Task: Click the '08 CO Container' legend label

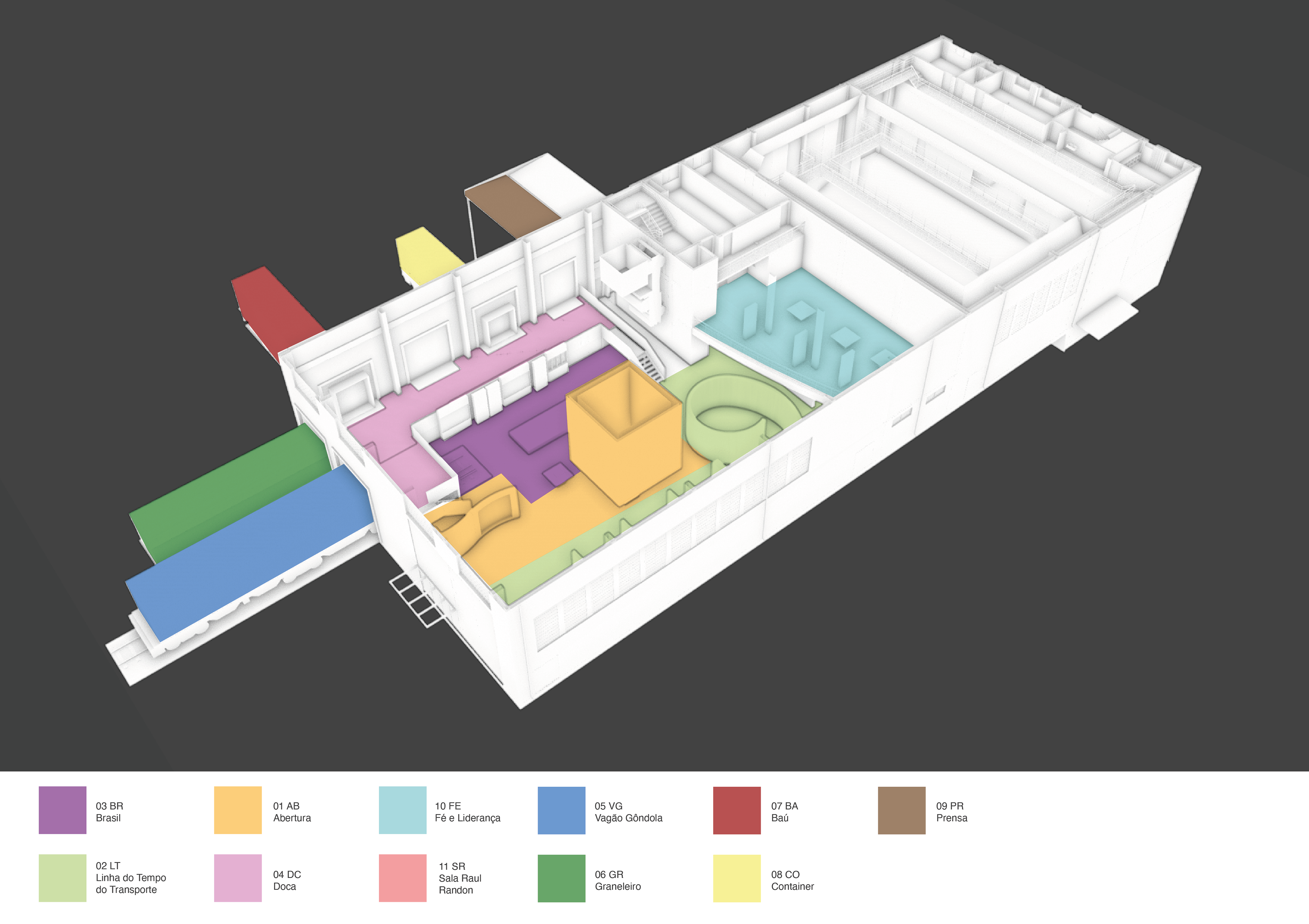Action: [793, 880]
